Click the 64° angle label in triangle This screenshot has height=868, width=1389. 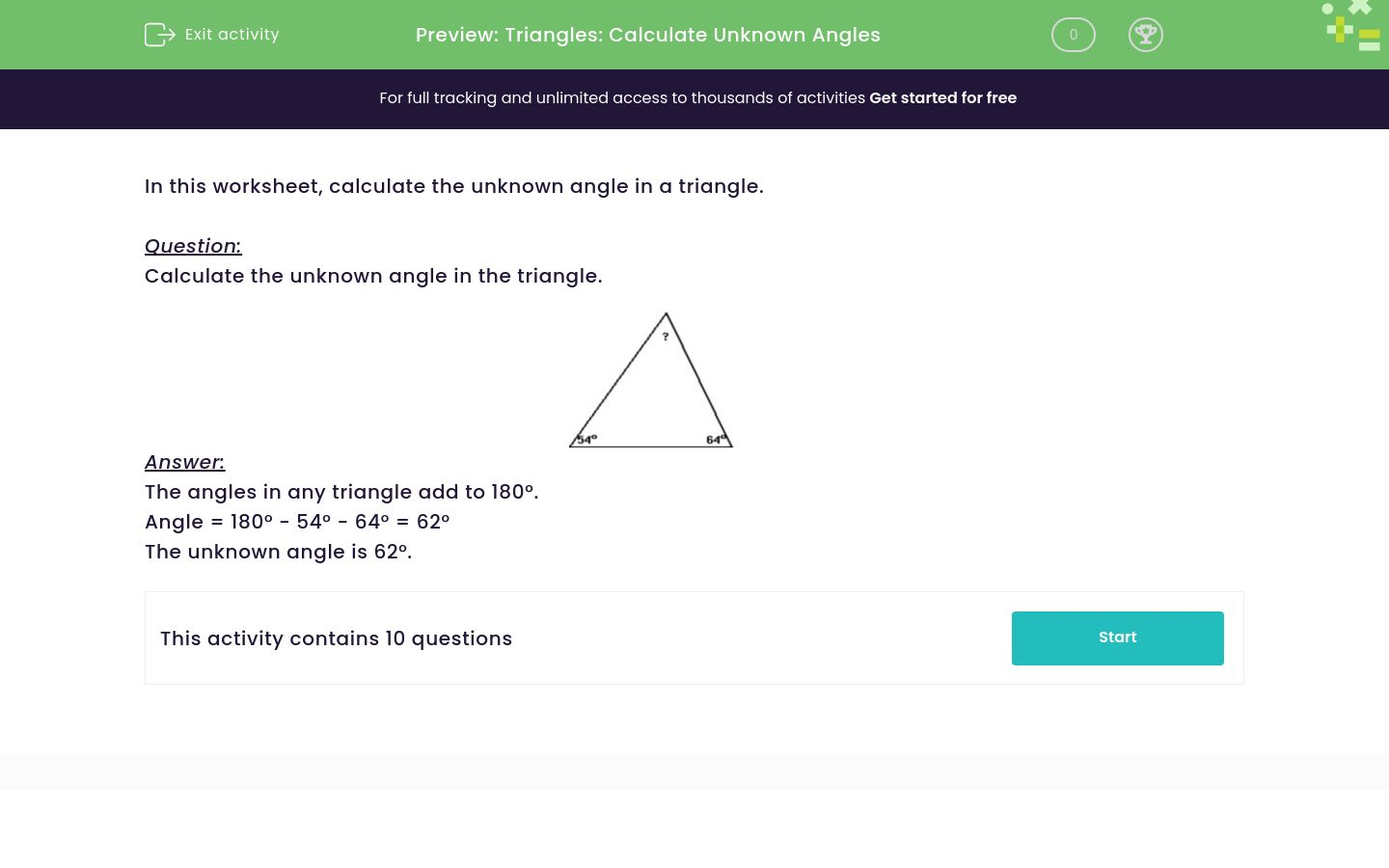coord(716,439)
